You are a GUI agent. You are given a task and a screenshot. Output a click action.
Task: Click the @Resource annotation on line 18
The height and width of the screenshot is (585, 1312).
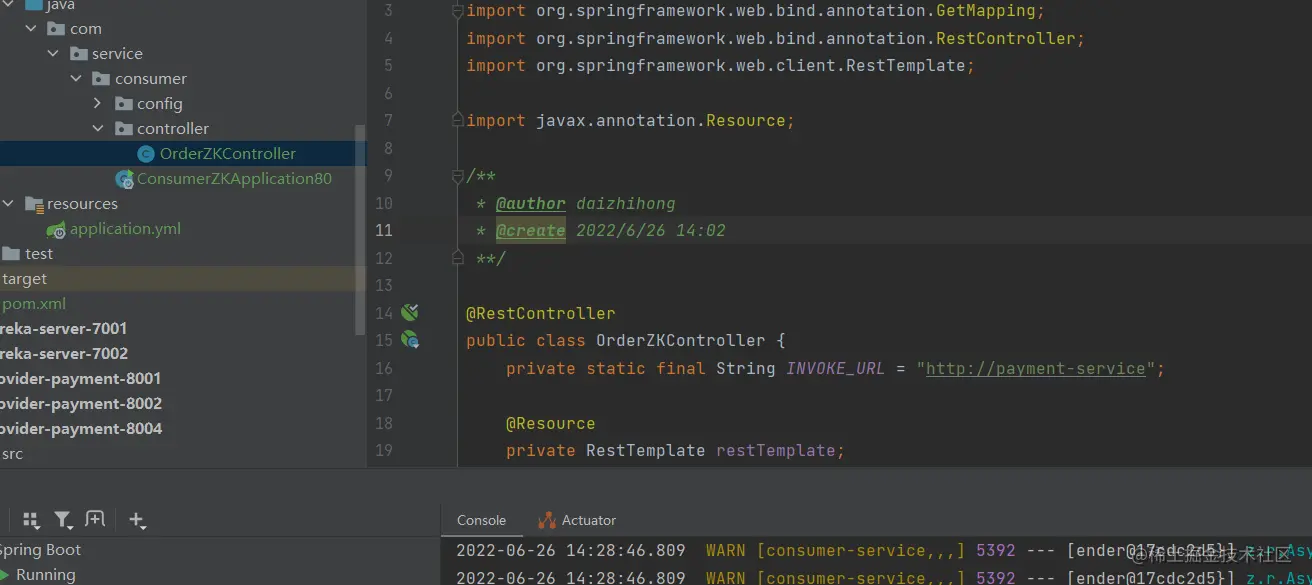click(x=550, y=423)
